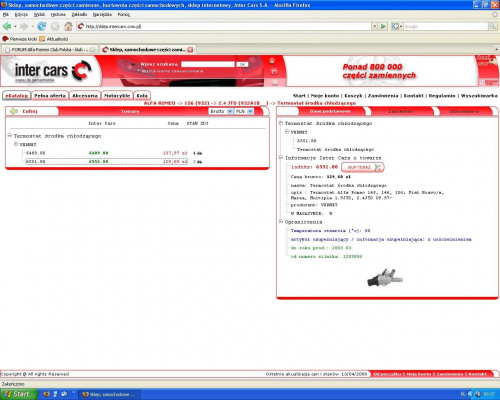This screenshot has height=400, width=500.
Task: Select product row 6551.88
Action: [x=107, y=162]
